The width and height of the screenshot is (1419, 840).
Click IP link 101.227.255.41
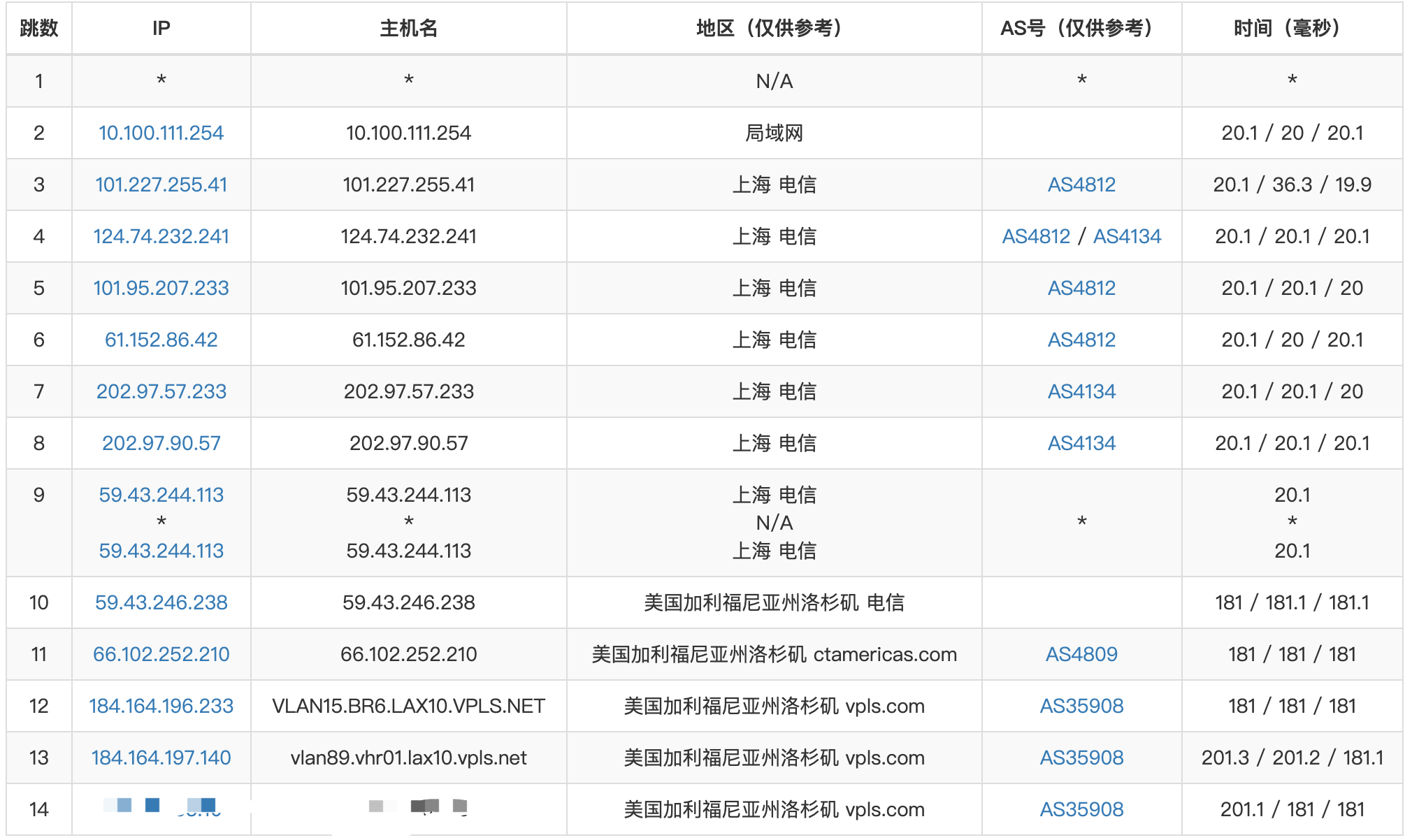pos(161,184)
